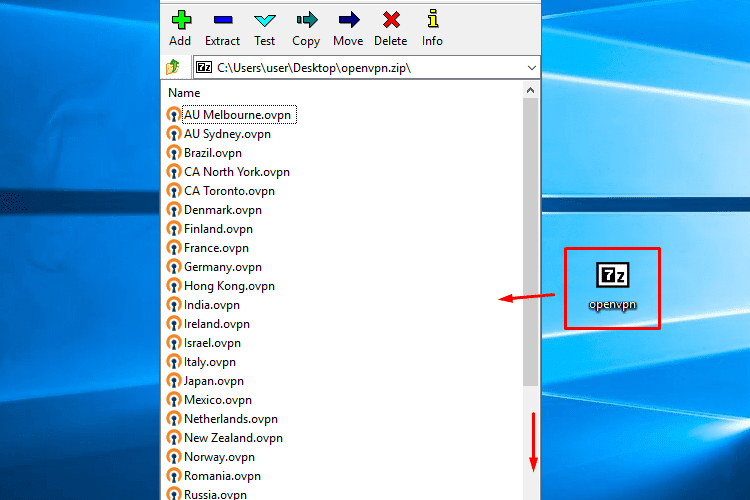Run the Test checkmark tool

coord(265,20)
